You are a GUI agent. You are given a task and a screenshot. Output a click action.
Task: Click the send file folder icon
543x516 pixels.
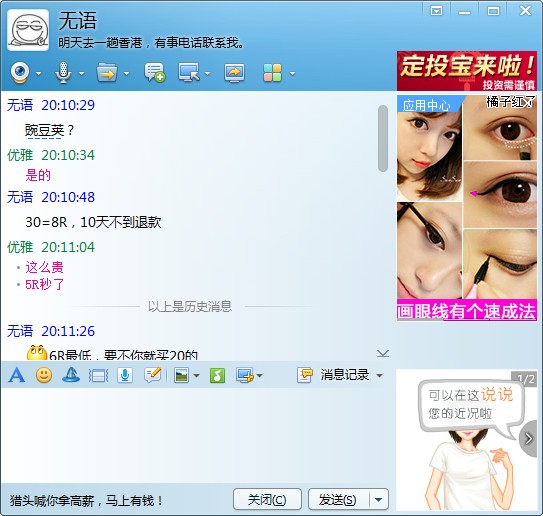(x=107, y=73)
